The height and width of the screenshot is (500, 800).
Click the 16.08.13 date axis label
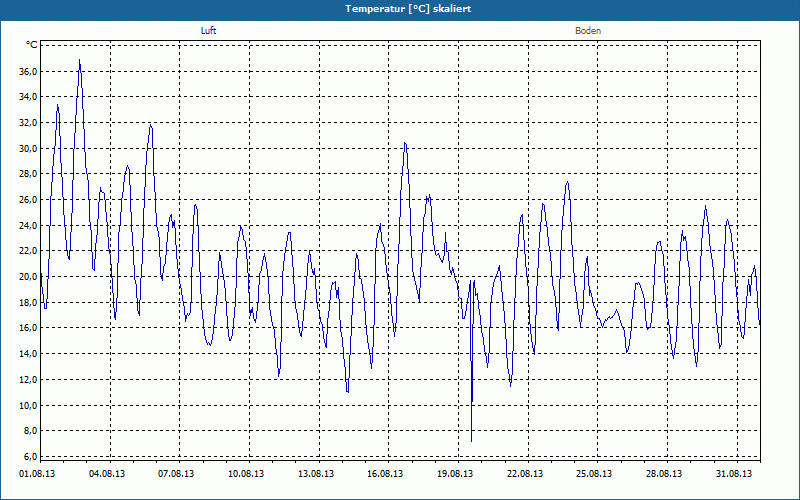point(385,474)
